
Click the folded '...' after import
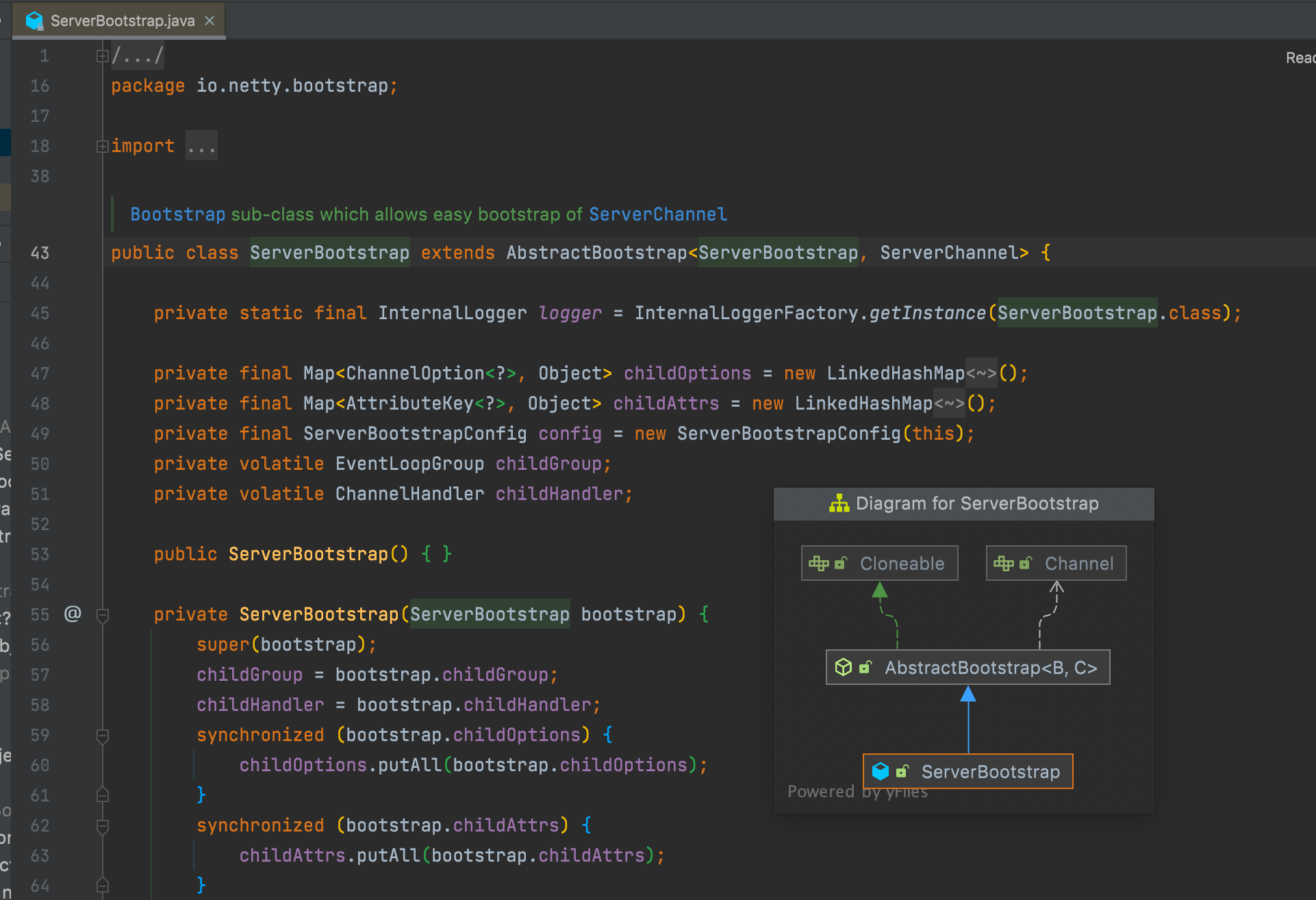click(x=201, y=146)
